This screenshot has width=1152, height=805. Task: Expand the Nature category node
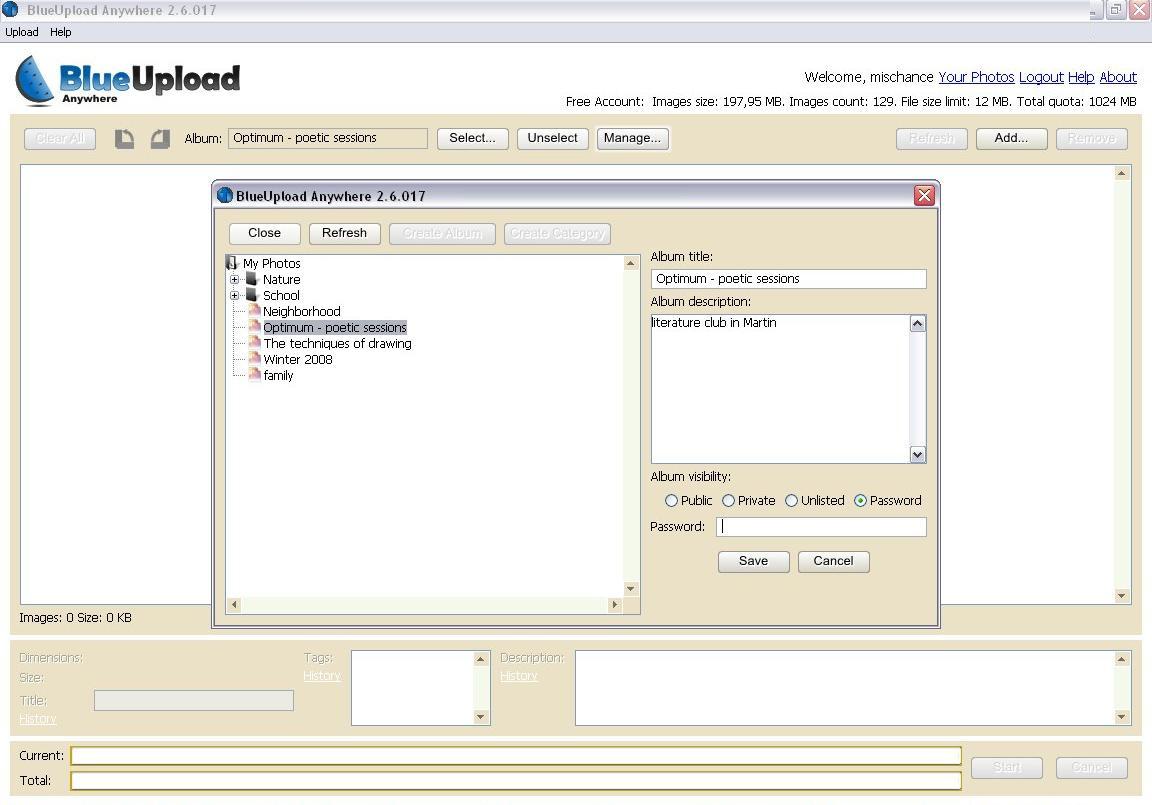[x=234, y=279]
